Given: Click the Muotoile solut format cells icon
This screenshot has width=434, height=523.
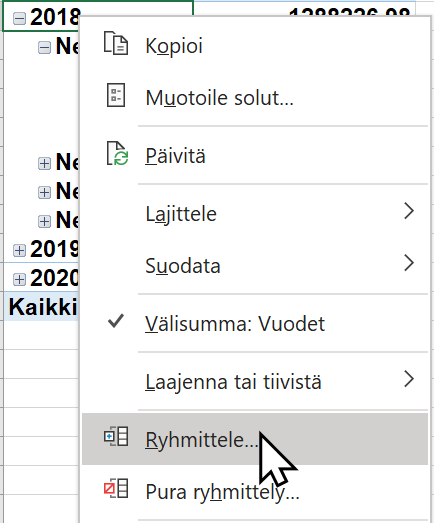Looking at the screenshot, I should tap(116, 95).
